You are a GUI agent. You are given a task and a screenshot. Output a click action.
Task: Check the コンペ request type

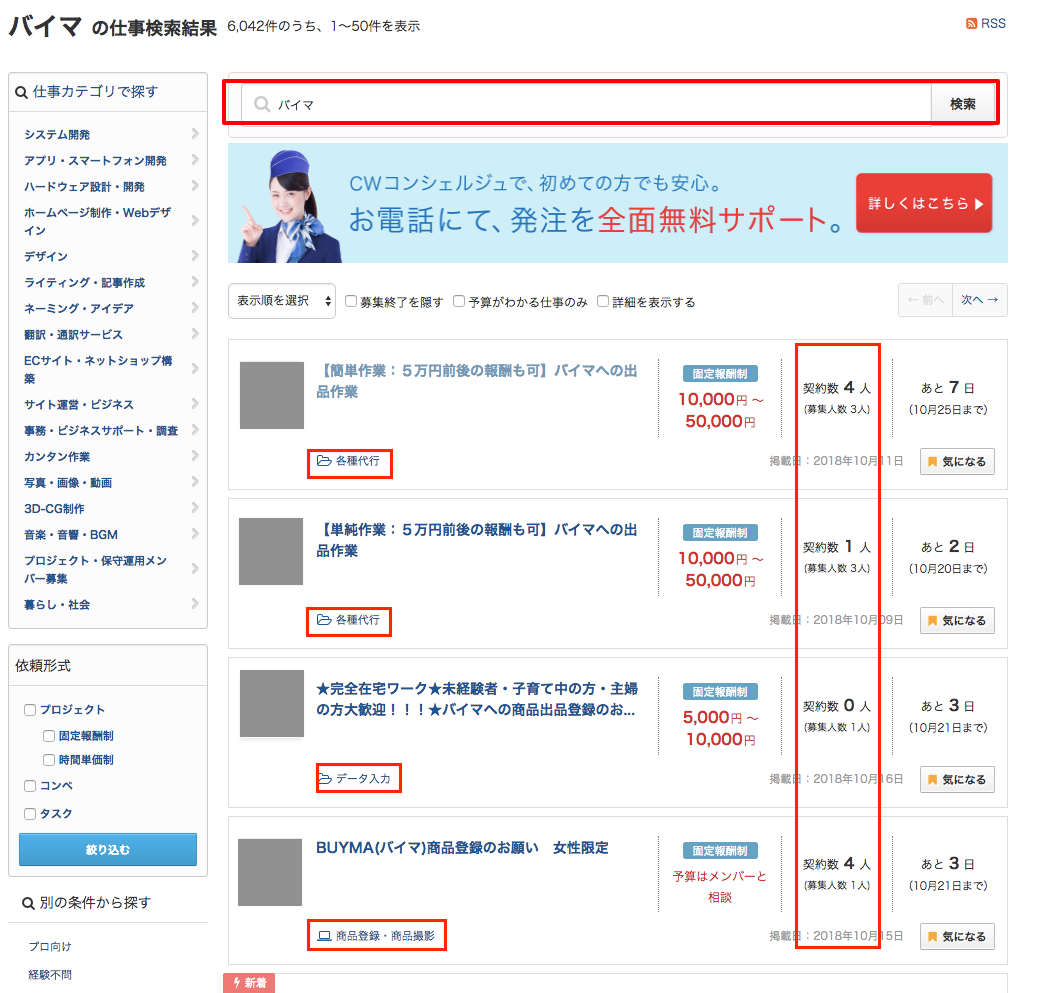click(30, 786)
